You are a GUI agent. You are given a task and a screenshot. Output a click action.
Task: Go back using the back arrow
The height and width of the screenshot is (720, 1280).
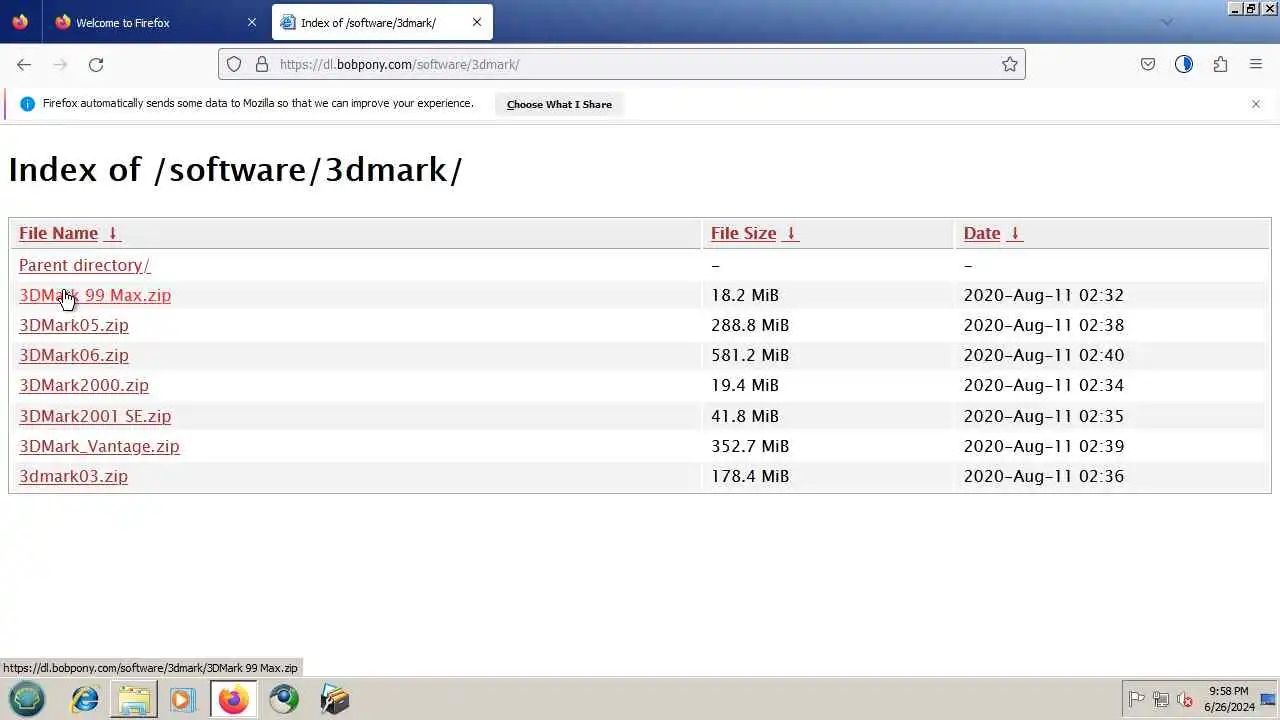tap(24, 64)
